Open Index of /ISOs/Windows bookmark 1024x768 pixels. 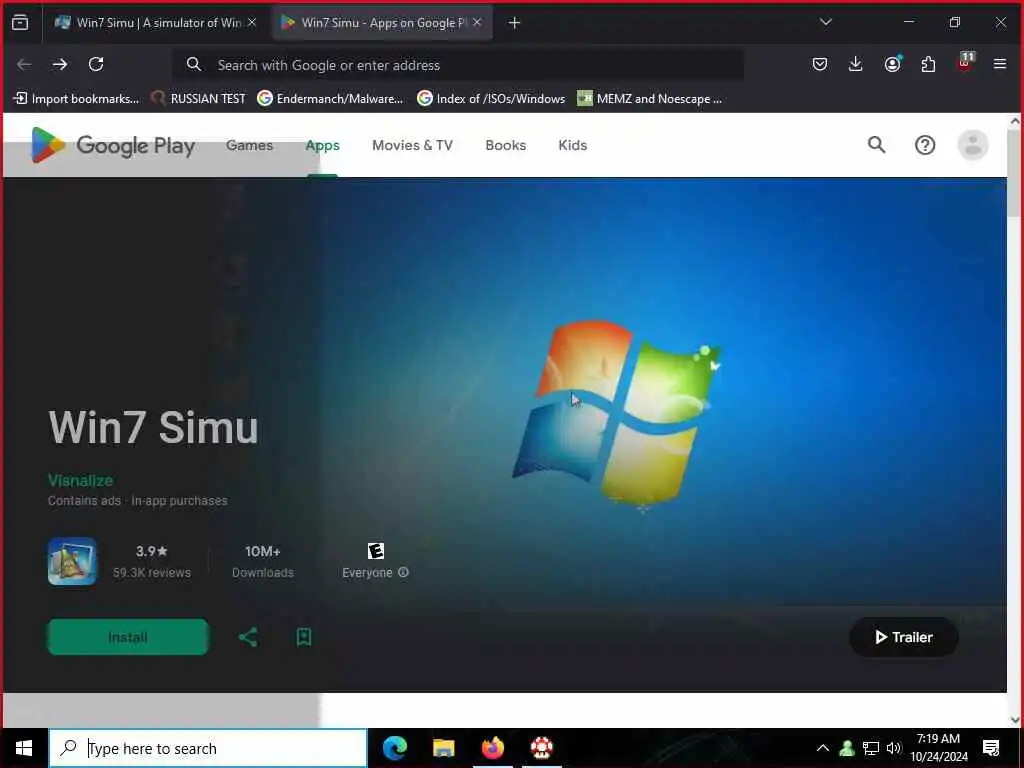click(491, 99)
